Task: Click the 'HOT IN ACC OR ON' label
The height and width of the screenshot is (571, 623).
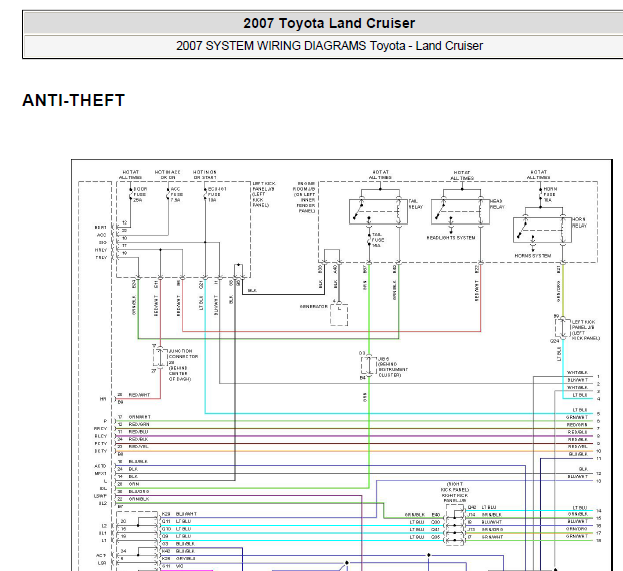Action: pyautogui.click(x=167, y=175)
